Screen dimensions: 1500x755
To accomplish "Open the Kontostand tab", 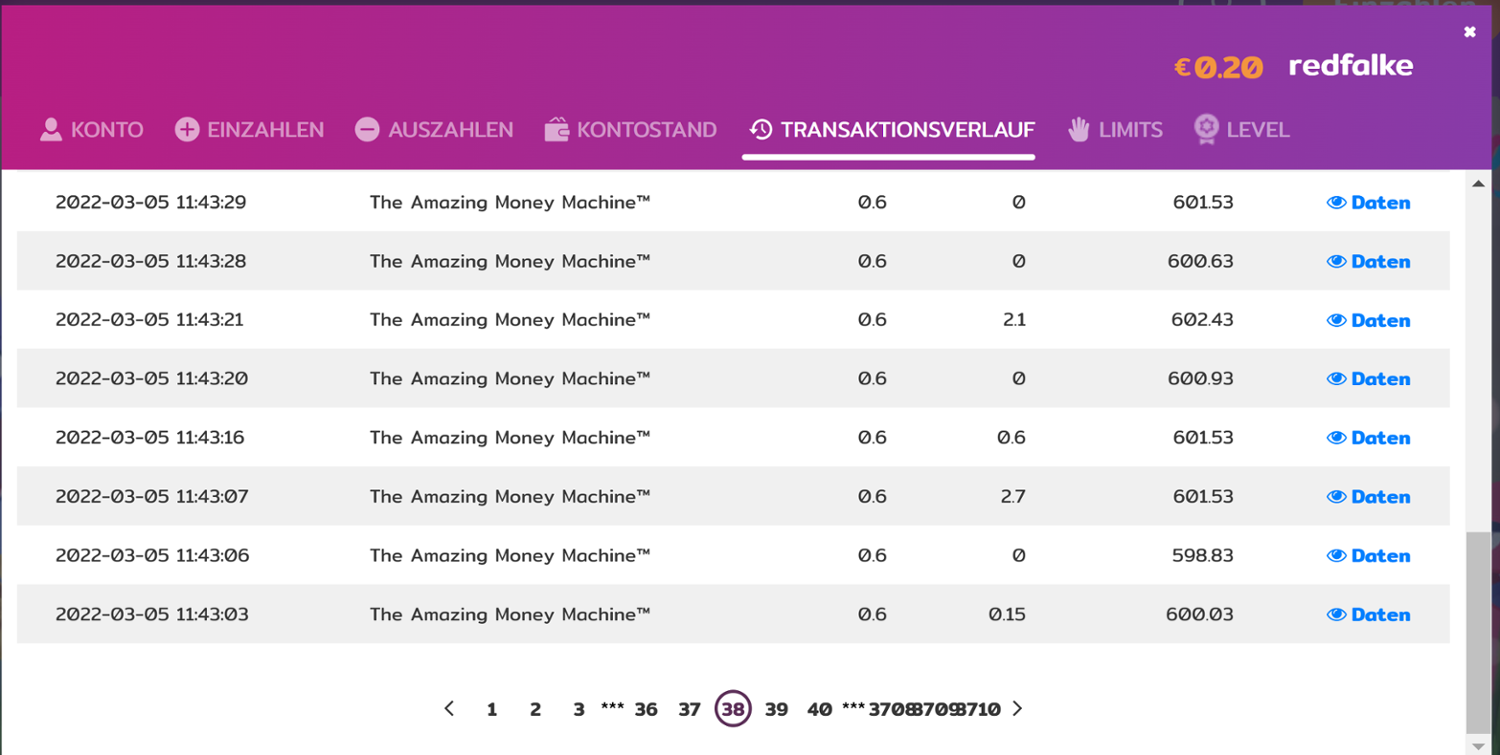I will [646, 130].
